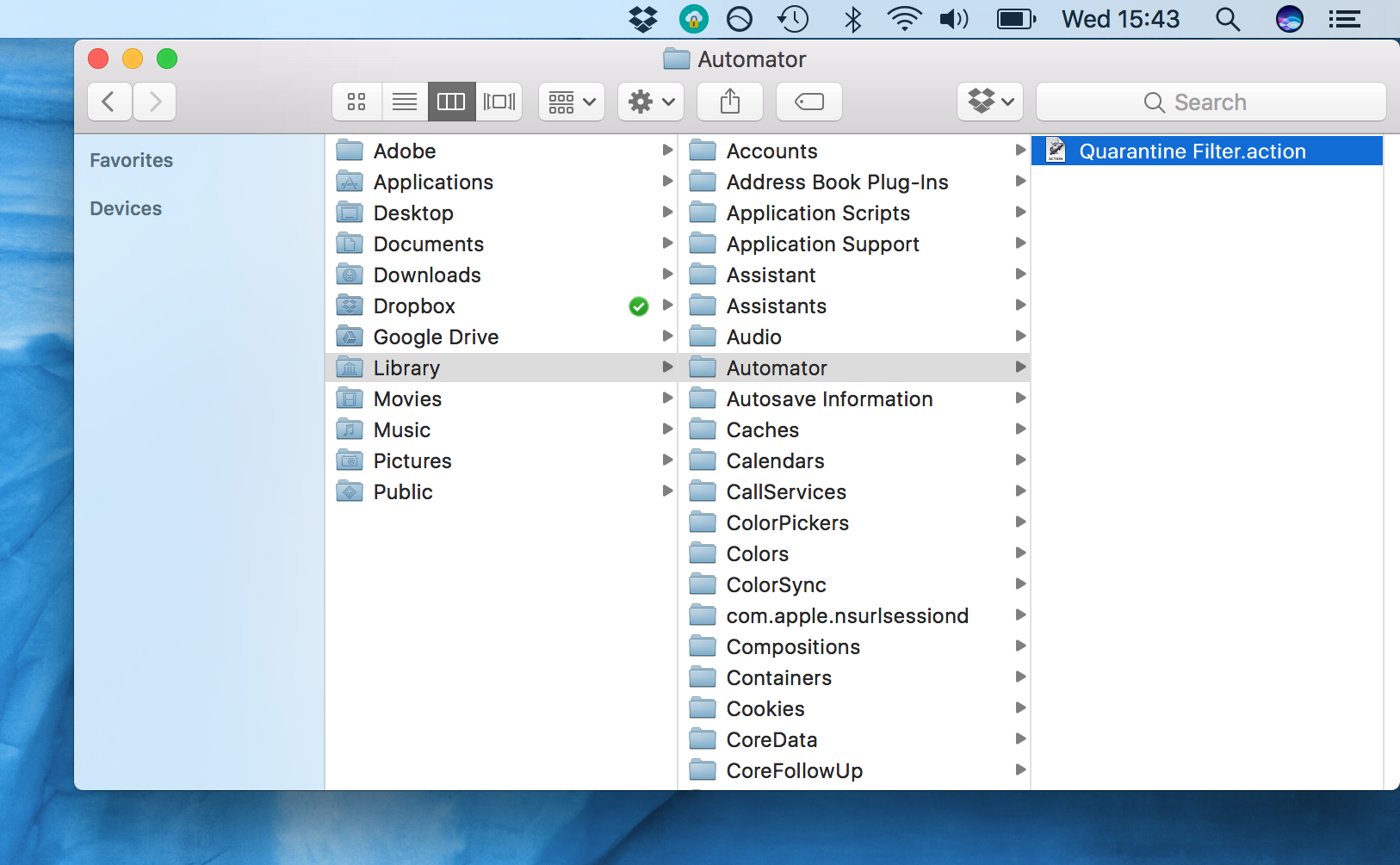Click the Favorites sidebar heading
This screenshot has width=1400, height=865.
click(131, 160)
